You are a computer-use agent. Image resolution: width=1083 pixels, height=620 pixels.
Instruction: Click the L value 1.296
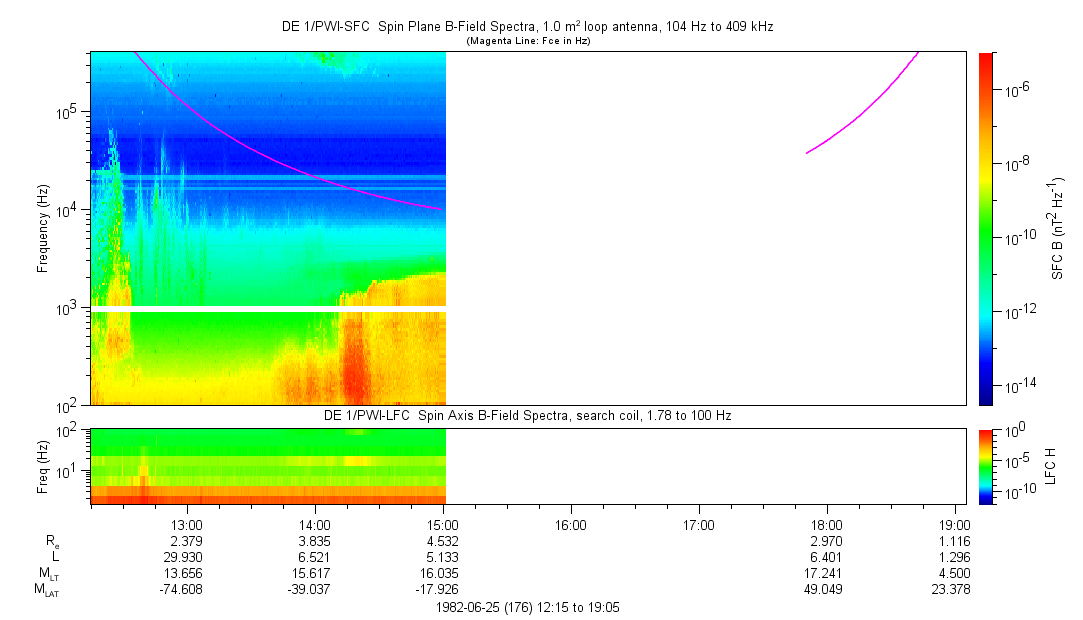[x=955, y=557]
